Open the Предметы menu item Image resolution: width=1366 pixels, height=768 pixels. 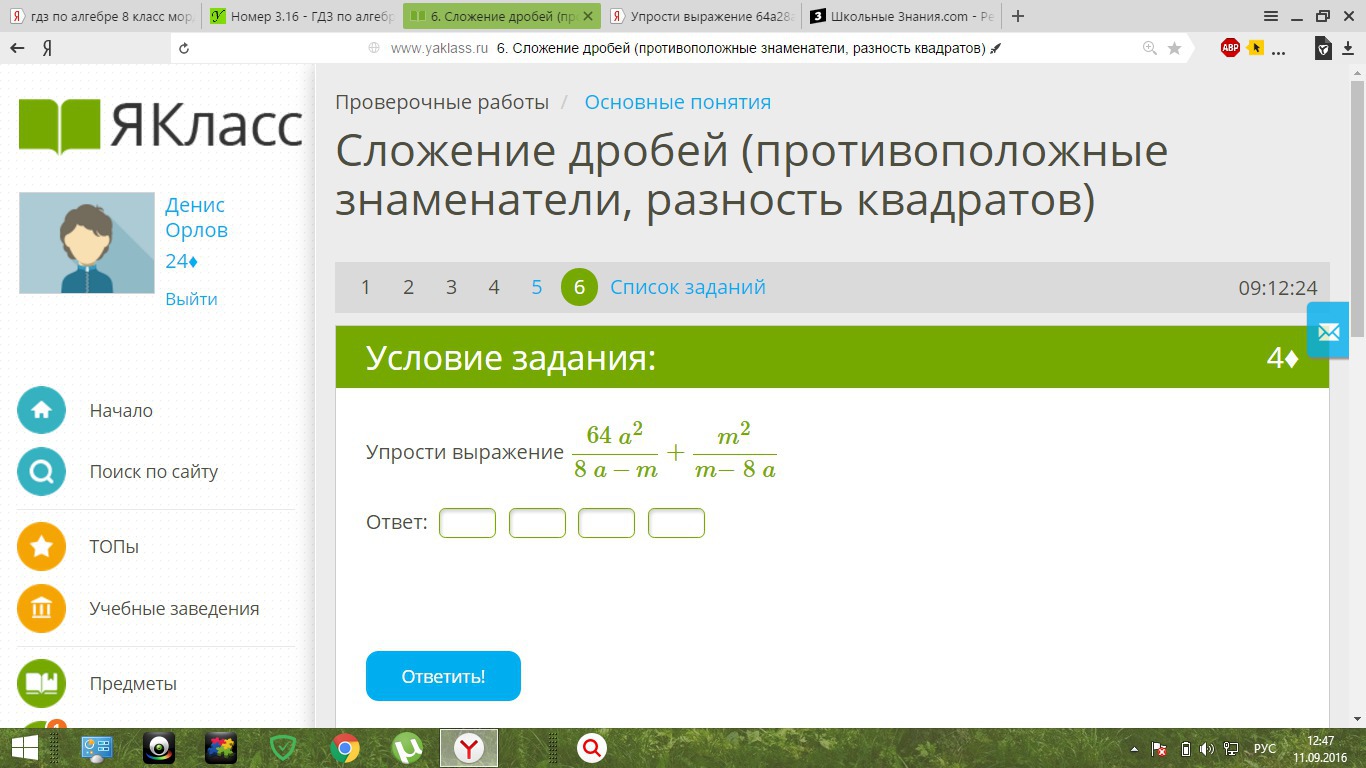tap(133, 684)
